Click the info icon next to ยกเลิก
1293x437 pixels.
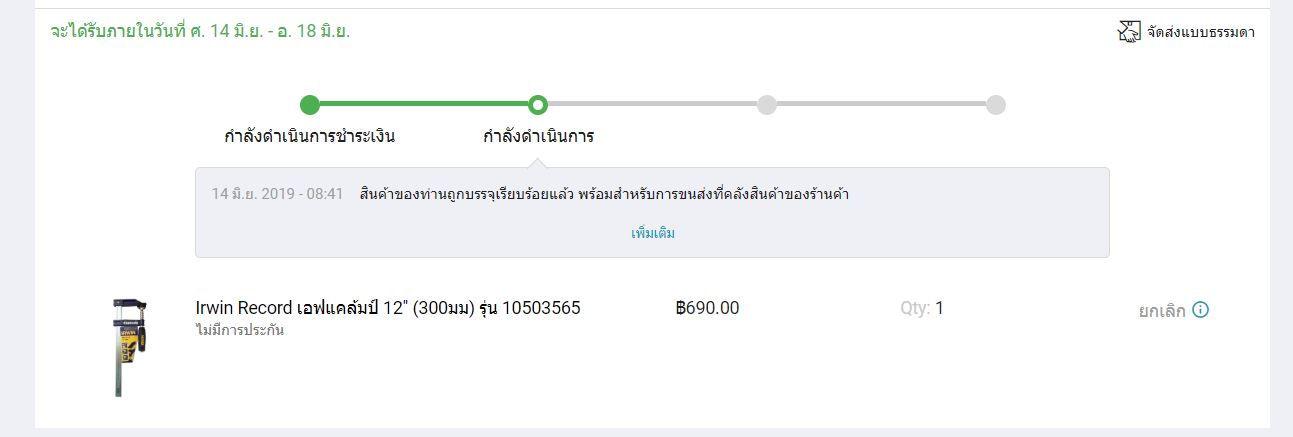click(1201, 310)
